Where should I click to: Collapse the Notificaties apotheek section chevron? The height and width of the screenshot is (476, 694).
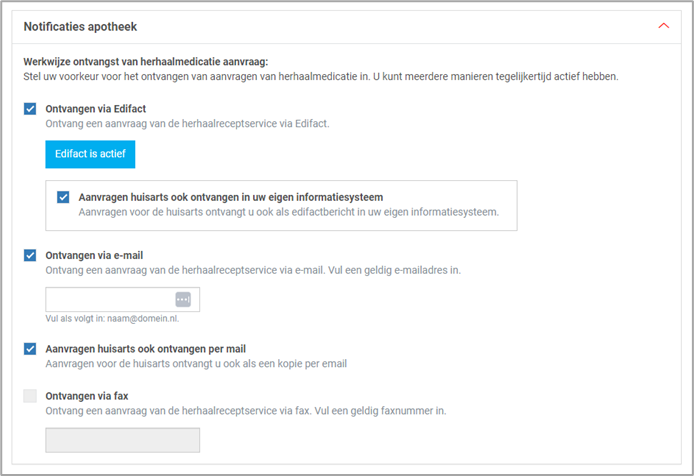point(664,26)
